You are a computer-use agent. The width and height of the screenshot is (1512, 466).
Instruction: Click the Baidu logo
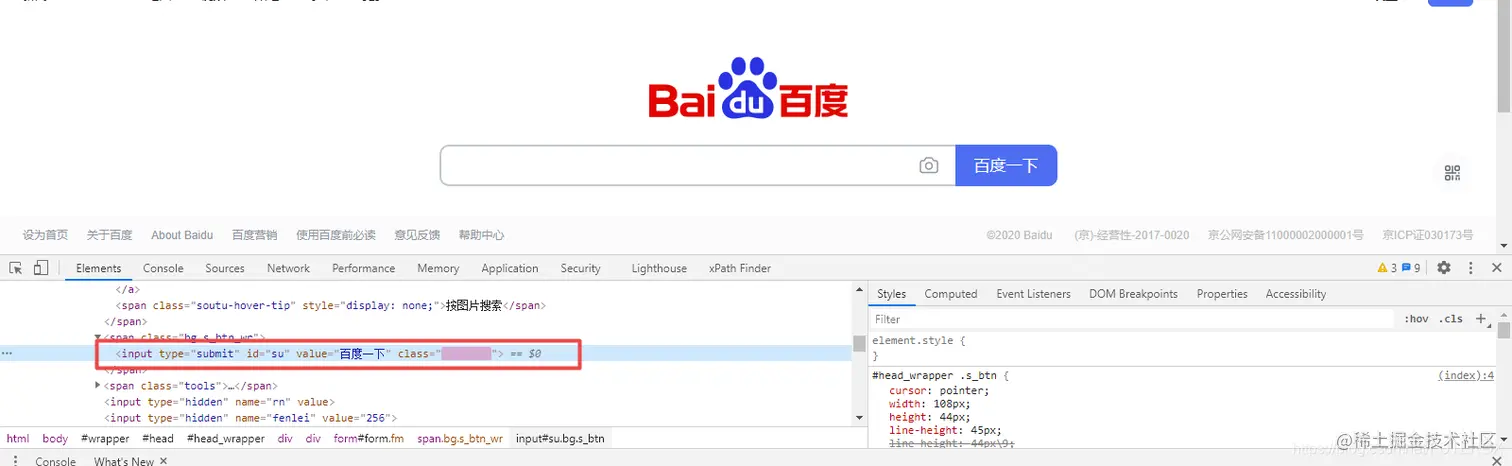click(748, 88)
